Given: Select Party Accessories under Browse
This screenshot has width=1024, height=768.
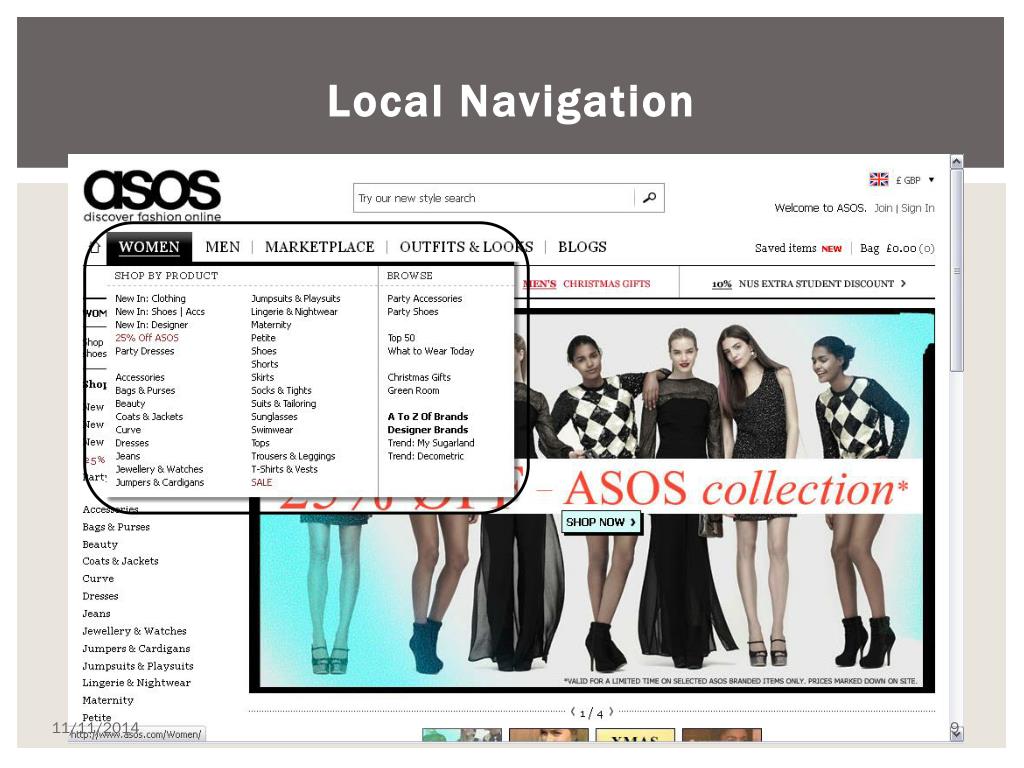Looking at the screenshot, I should pyautogui.click(x=424, y=298).
